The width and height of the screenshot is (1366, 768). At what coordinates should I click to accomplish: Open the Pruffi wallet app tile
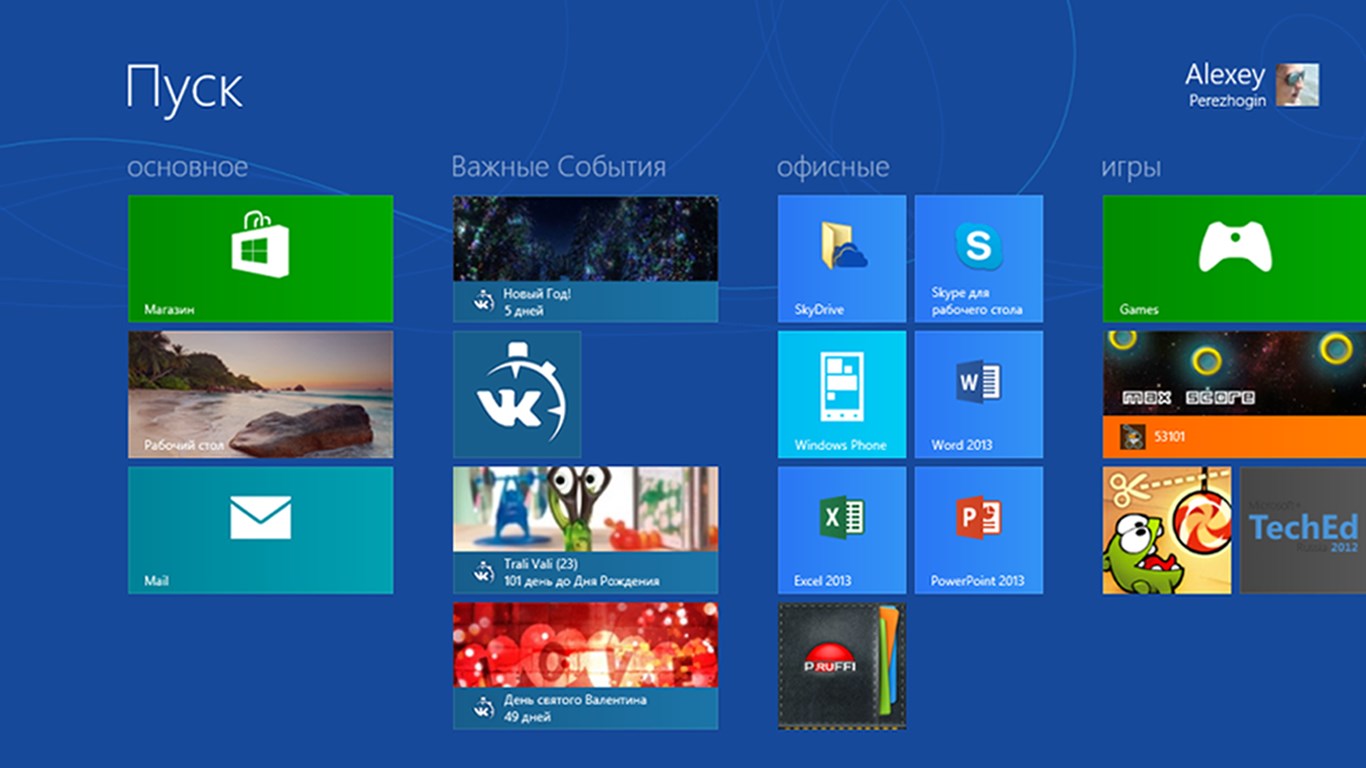click(x=842, y=665)
